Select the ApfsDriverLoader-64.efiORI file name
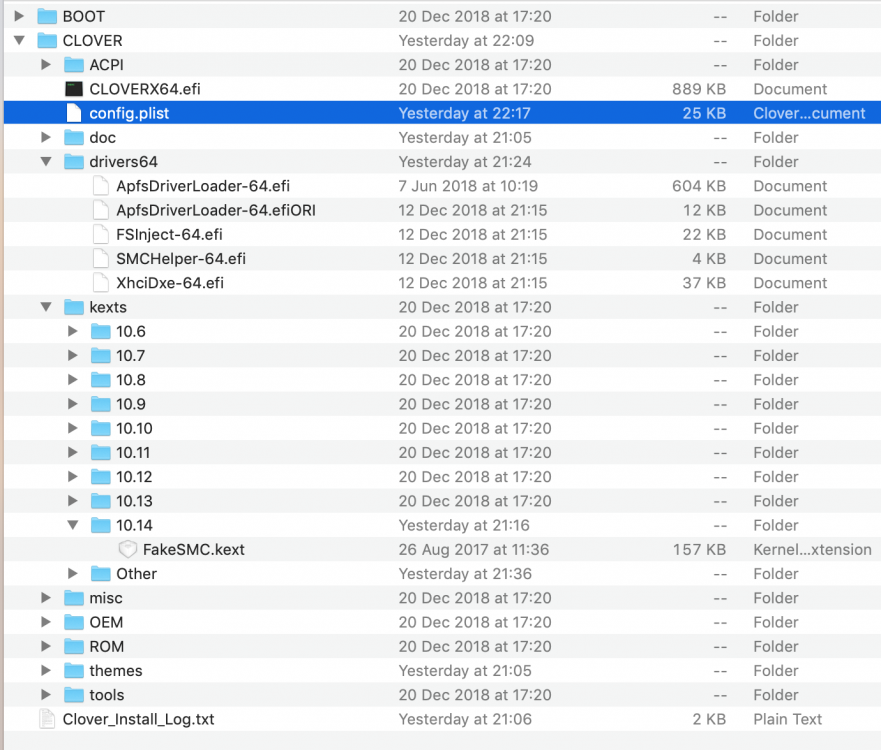The image size is (881, 750). [216, 210]
